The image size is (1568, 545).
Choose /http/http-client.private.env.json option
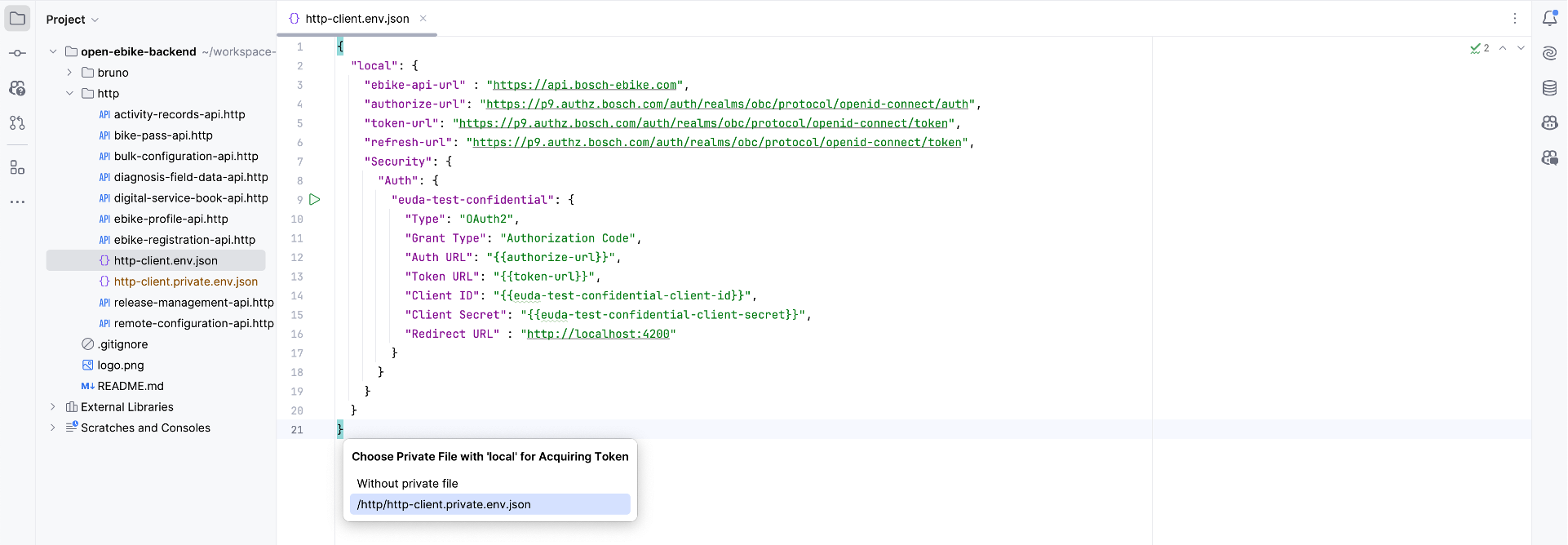click(489, 504)
